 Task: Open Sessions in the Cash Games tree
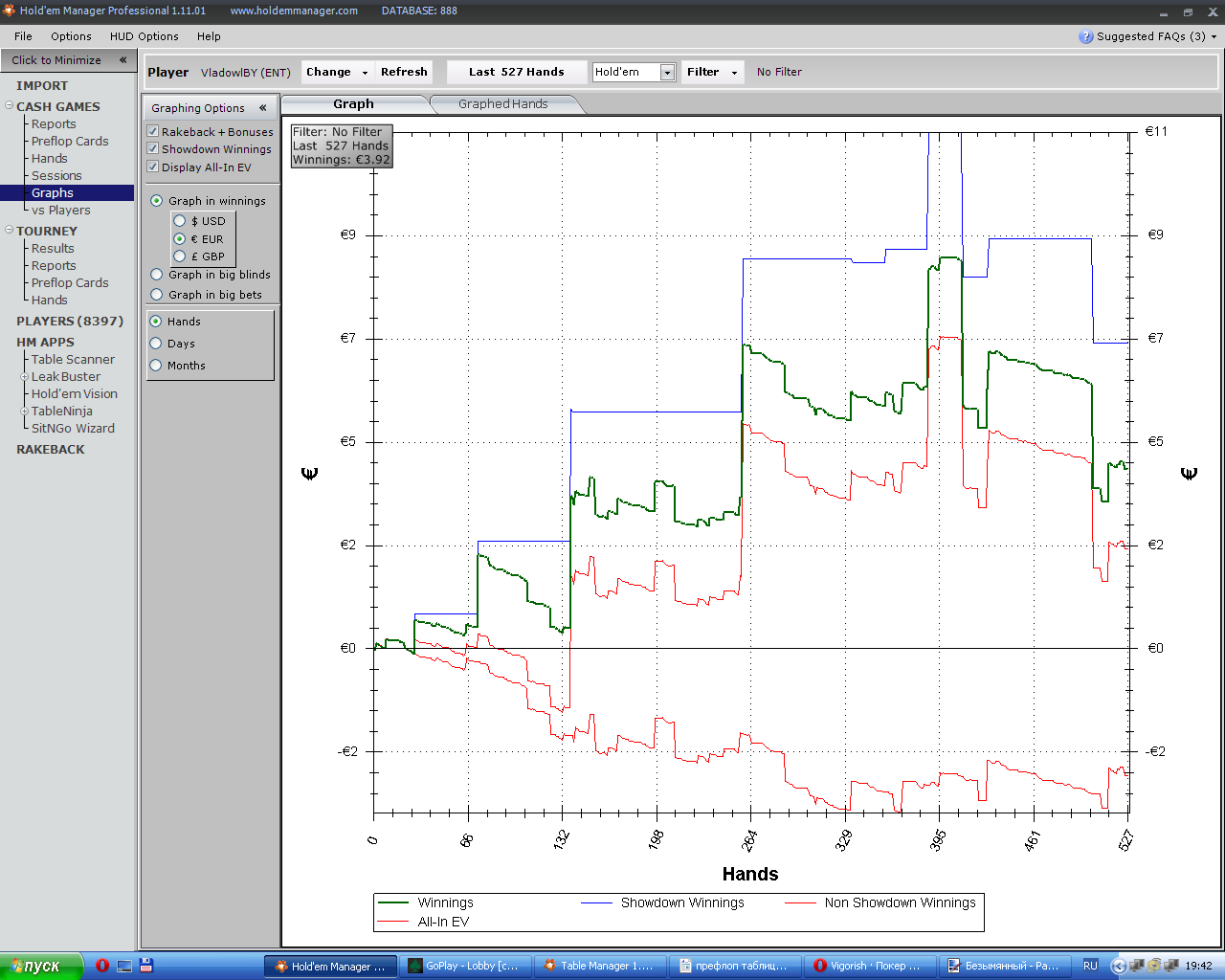pos(56,176)
